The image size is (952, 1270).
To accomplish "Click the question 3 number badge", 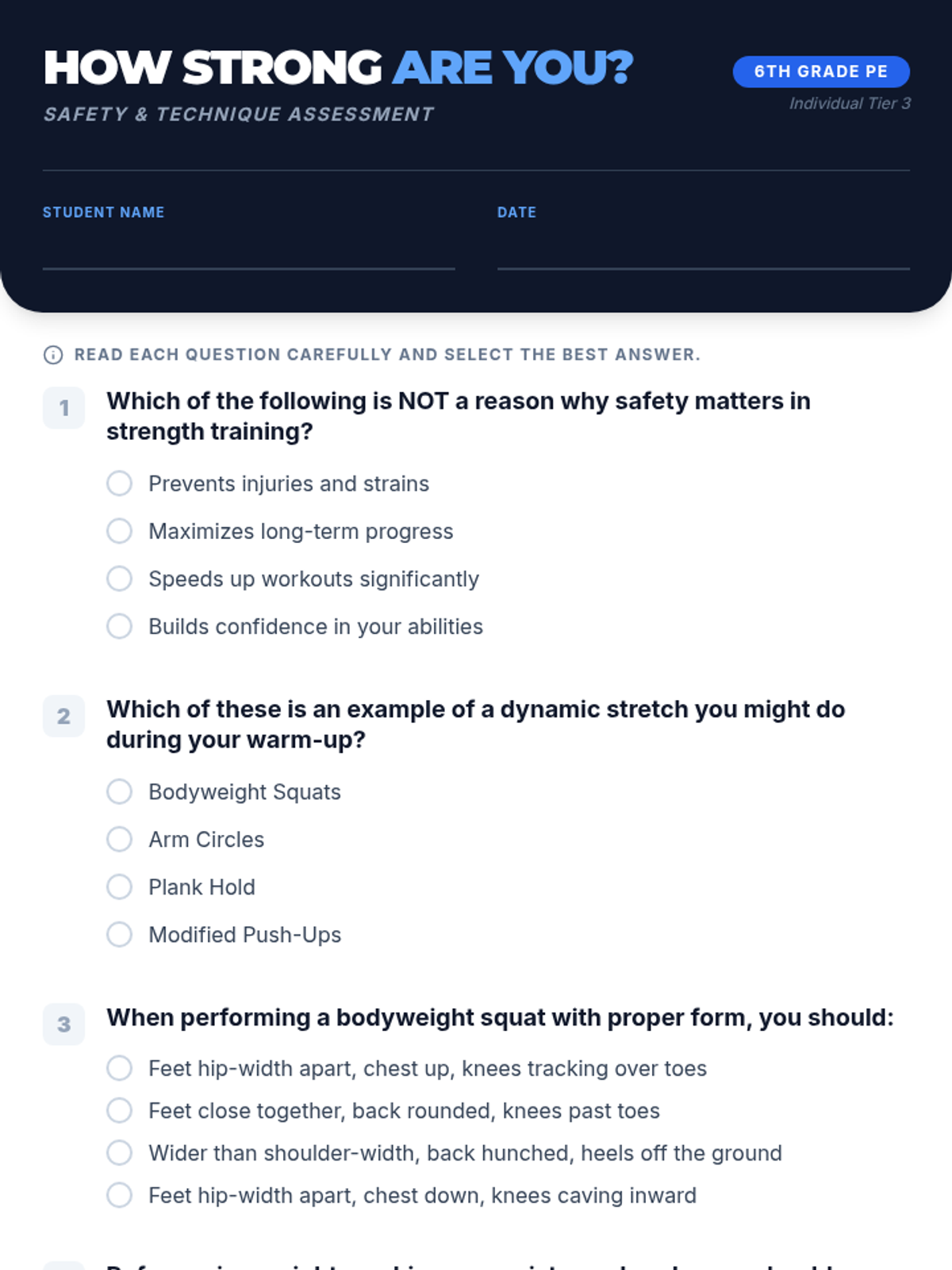I will tap(64, 1024).
